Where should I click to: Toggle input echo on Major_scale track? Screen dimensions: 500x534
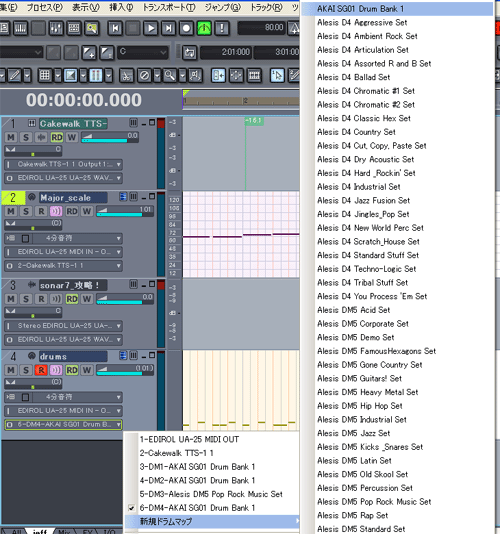[56, 211]
